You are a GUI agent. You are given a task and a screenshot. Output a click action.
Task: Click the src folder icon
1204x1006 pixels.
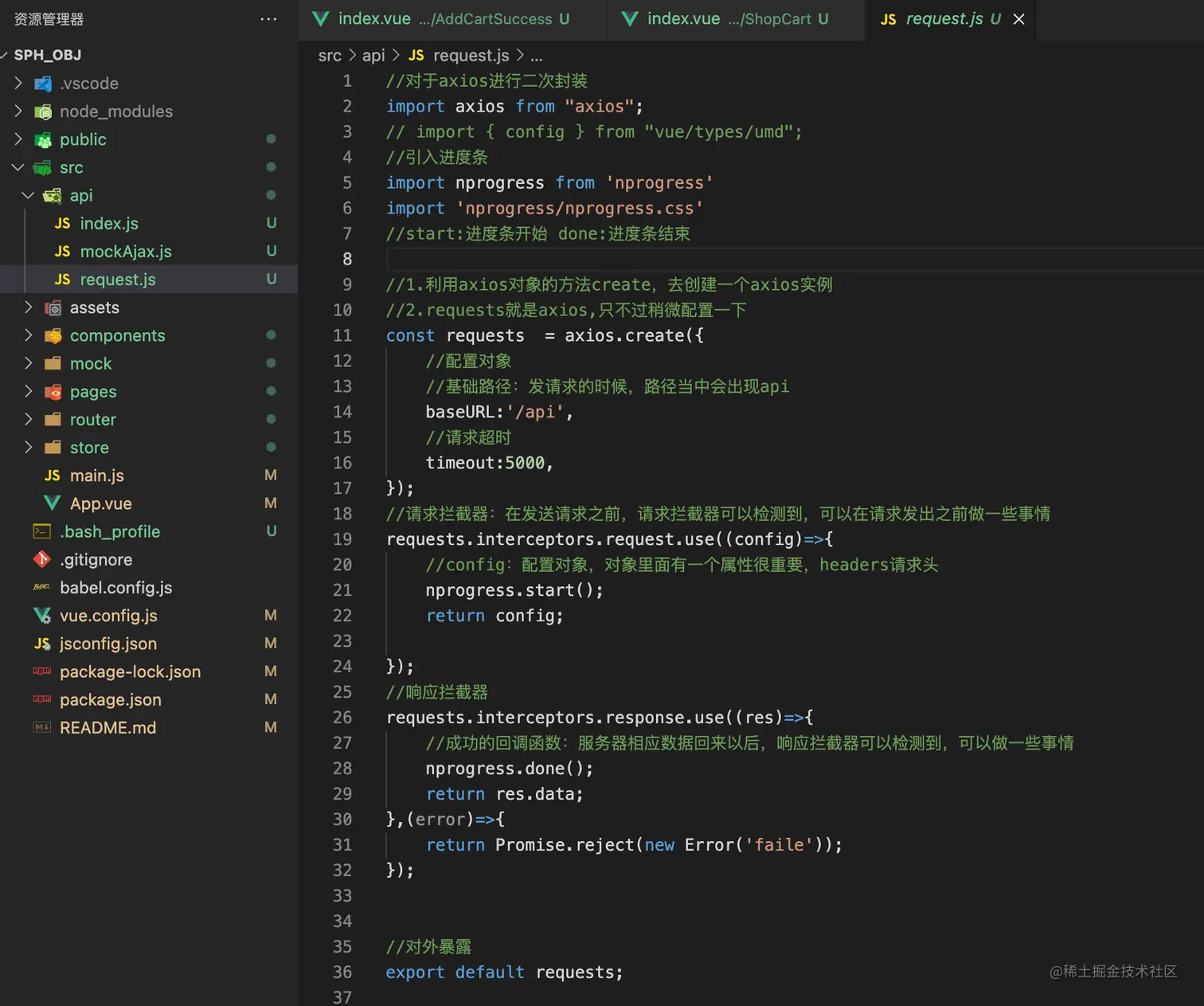(43, 167)
